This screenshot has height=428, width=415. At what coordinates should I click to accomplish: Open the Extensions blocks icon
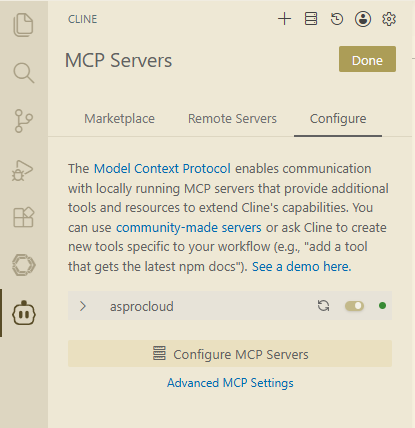[23, 217]
